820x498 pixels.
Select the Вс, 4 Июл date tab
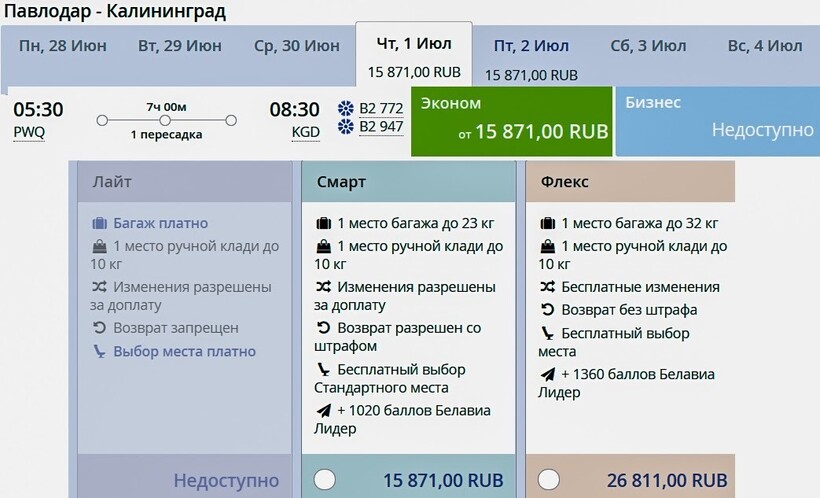pyautogui.click(x=765, y=46)
